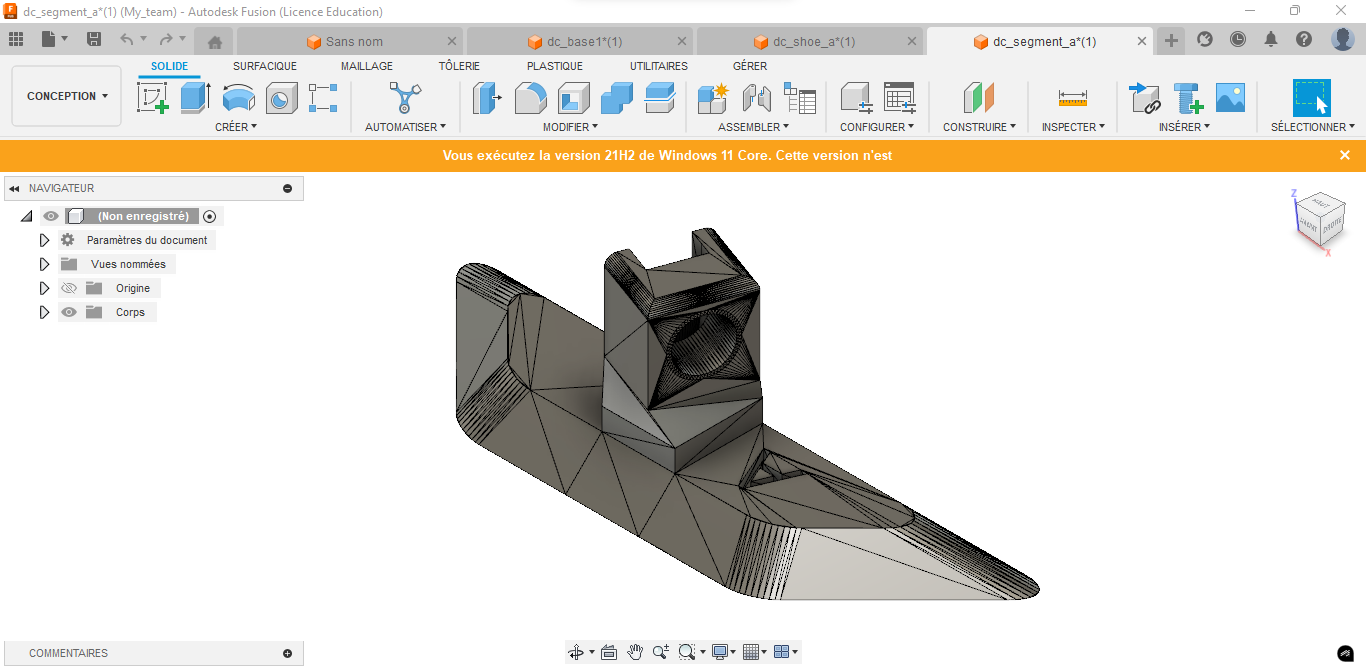This screenshot has width=1366, height=669.
Task: Select the Revolve tool icon
Action: [238, 98]
